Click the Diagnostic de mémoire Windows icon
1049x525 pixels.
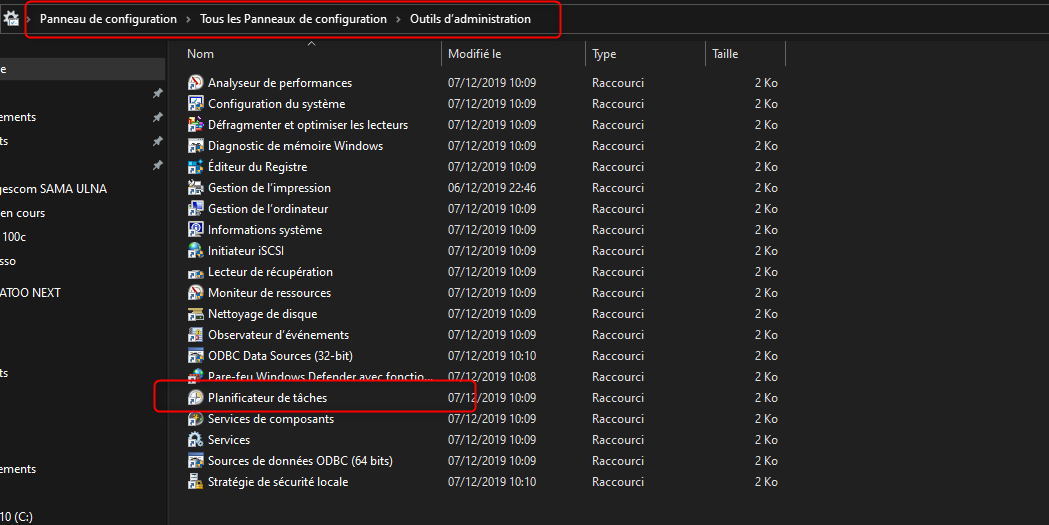tap(195, 146)
